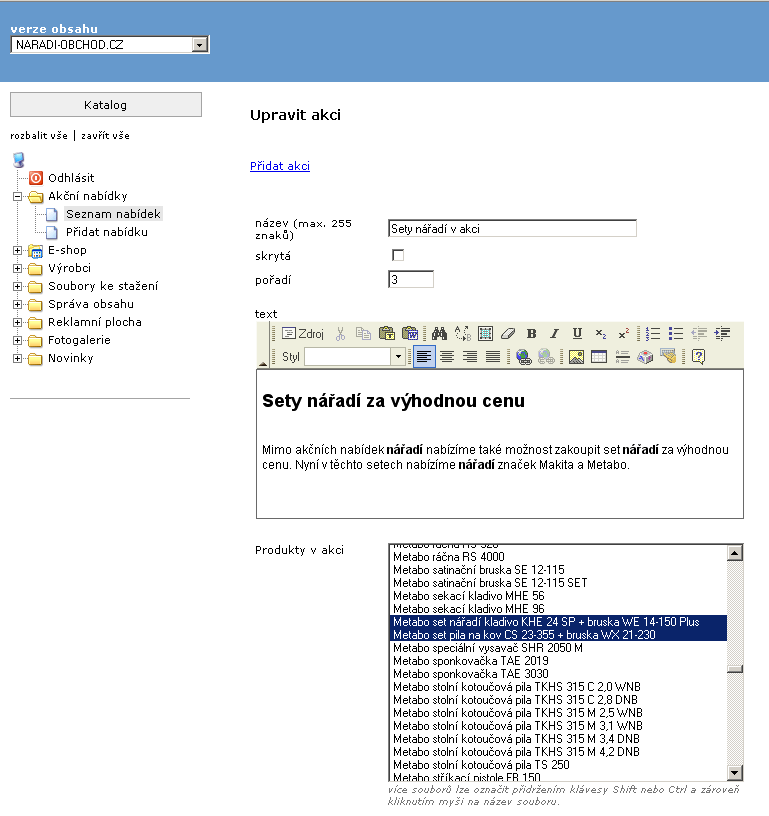Select Center align icon
Viewport: 769px width, 816px height.
[447, 356]
